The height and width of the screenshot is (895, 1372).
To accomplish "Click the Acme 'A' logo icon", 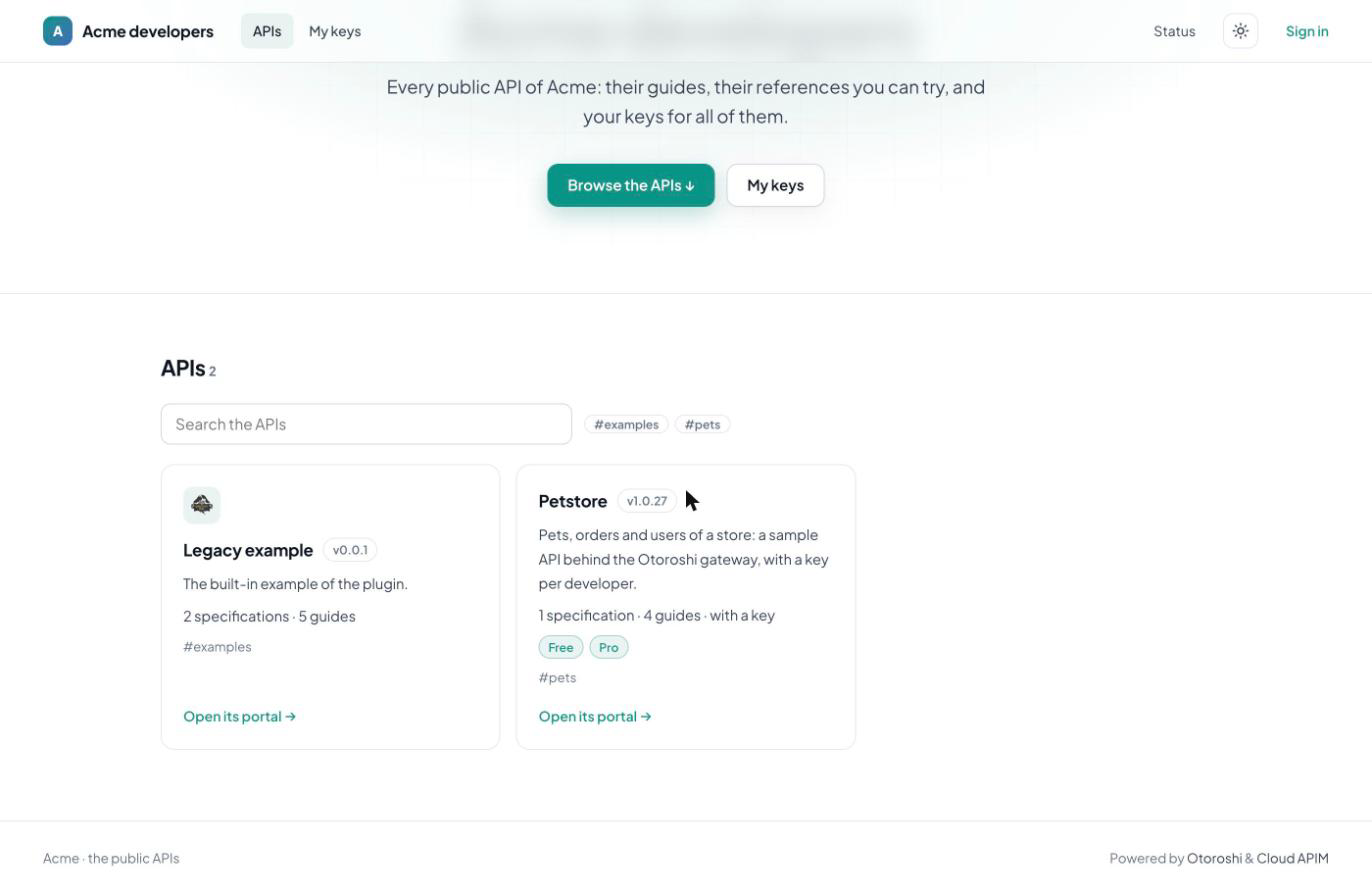I will tap(58, 31).
